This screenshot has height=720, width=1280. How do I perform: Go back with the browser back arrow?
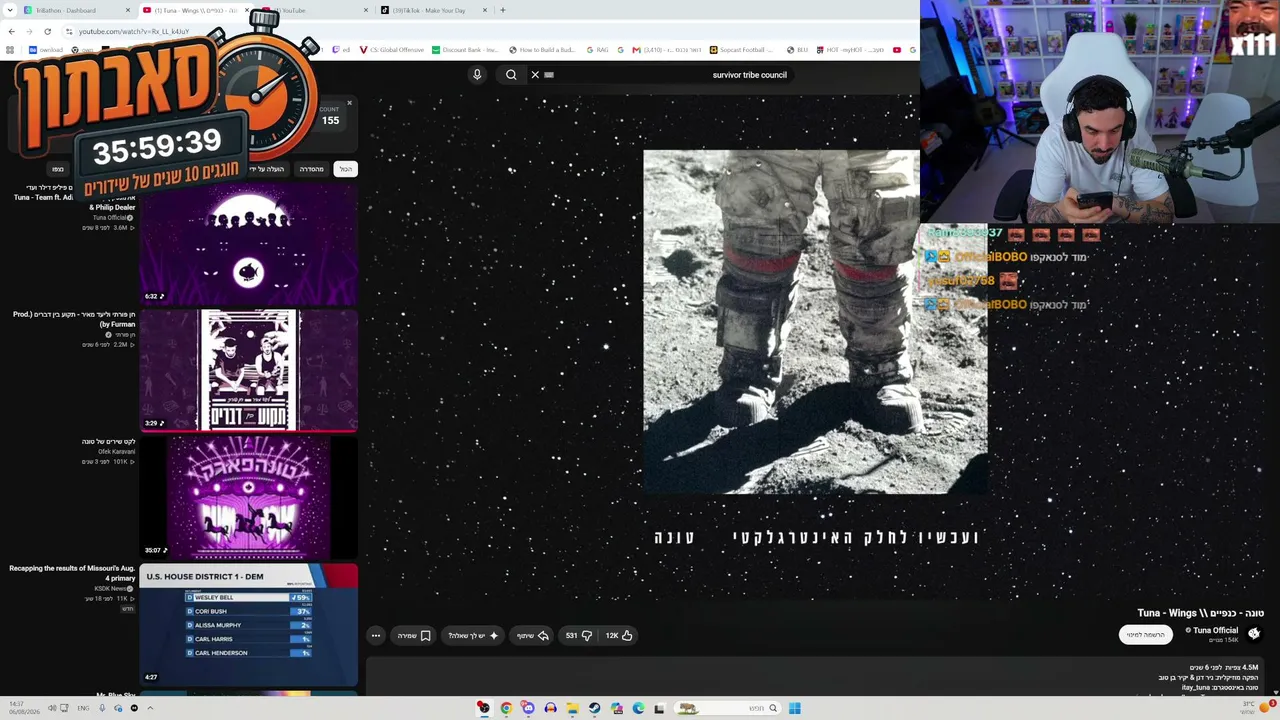click(x=11, y=31)
